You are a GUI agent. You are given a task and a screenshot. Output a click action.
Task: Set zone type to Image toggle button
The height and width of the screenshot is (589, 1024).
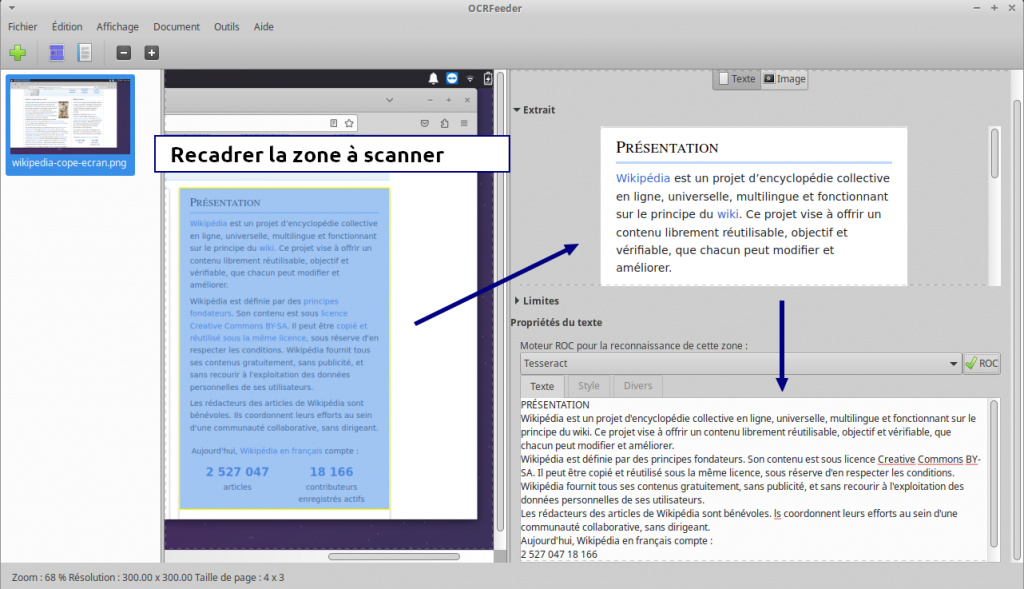pyautogui.click(x=784, y=79)
